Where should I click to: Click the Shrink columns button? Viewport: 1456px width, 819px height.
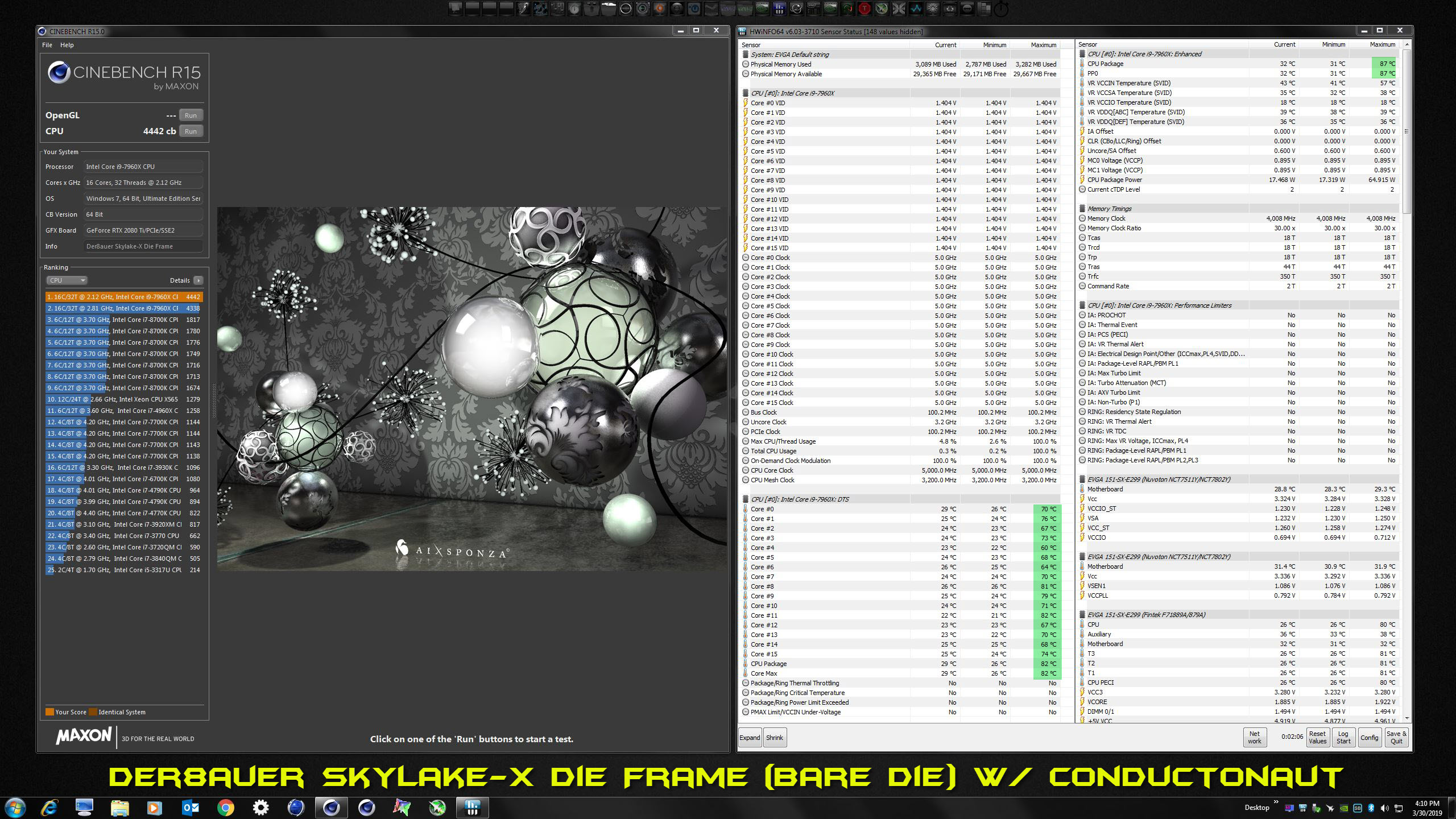pyautogui.click(x=775, y=738)
